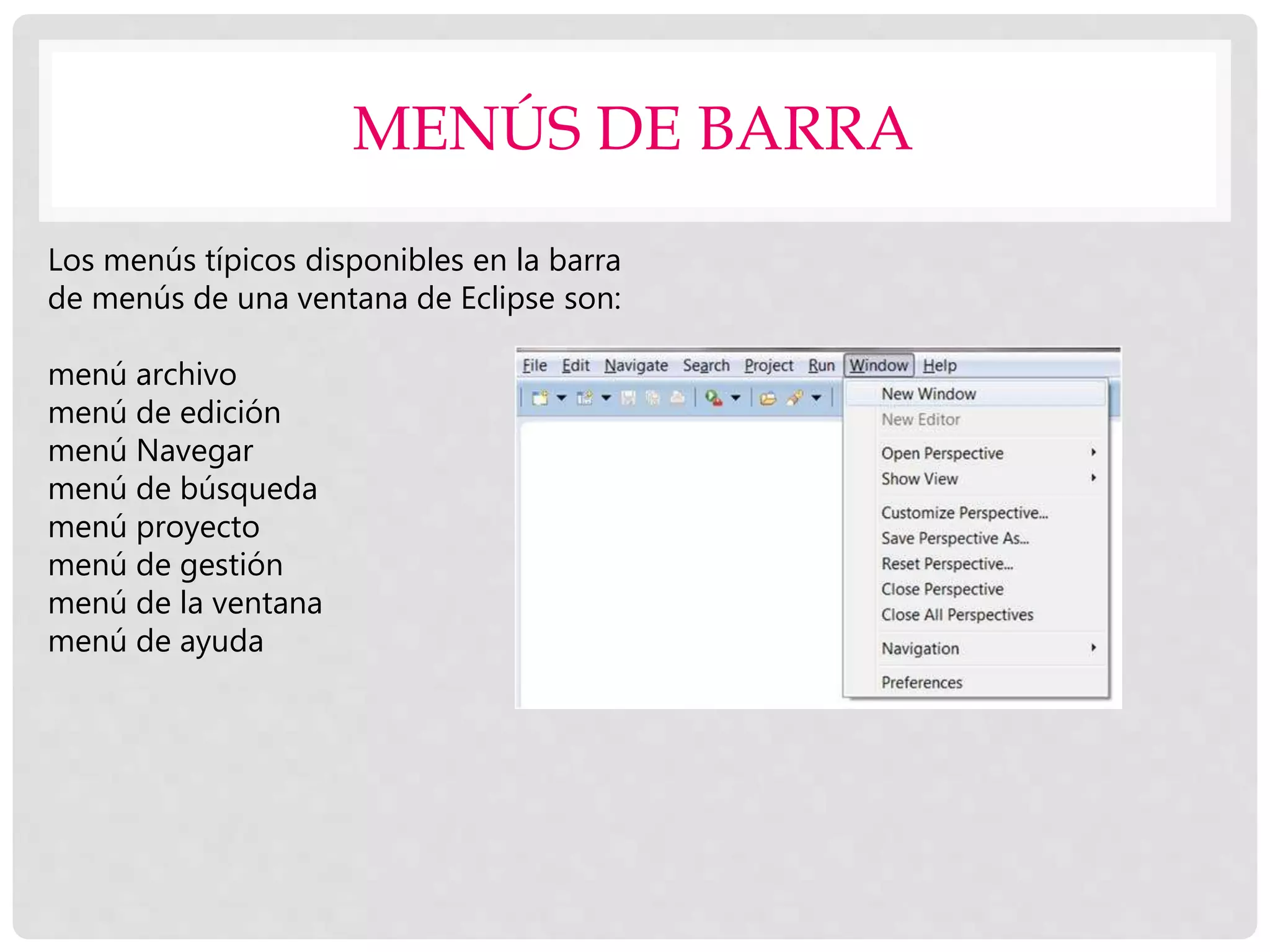
Task: Click the text "menú de edición"
Action: (x=164, y=413)
